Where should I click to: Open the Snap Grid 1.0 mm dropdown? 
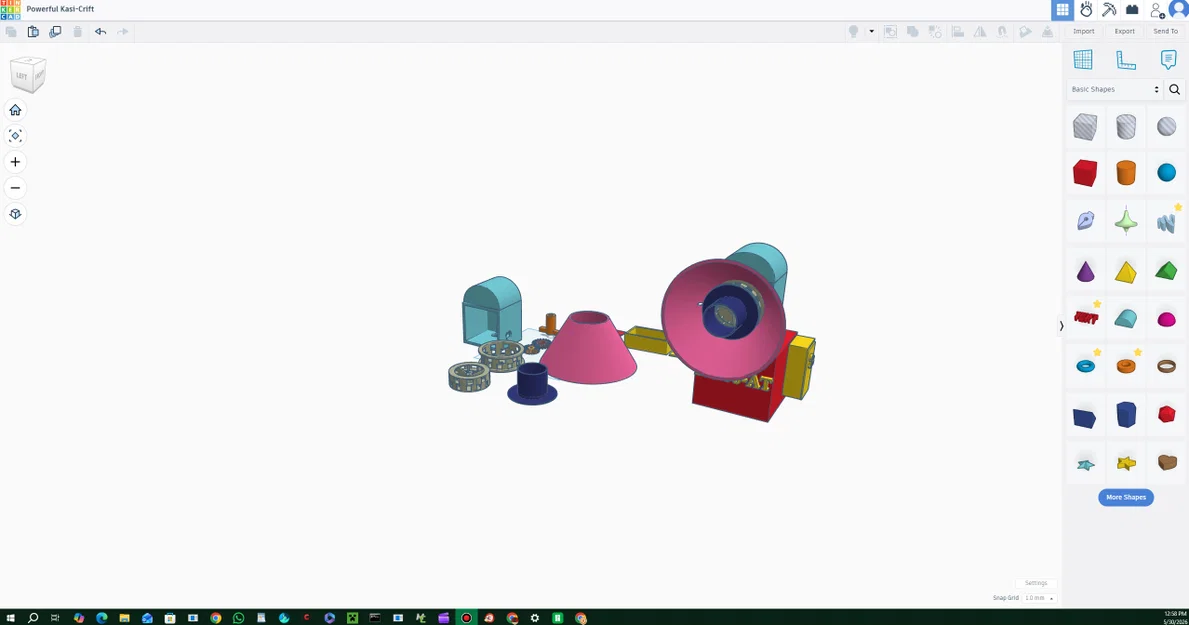[x=1040, y=598]
